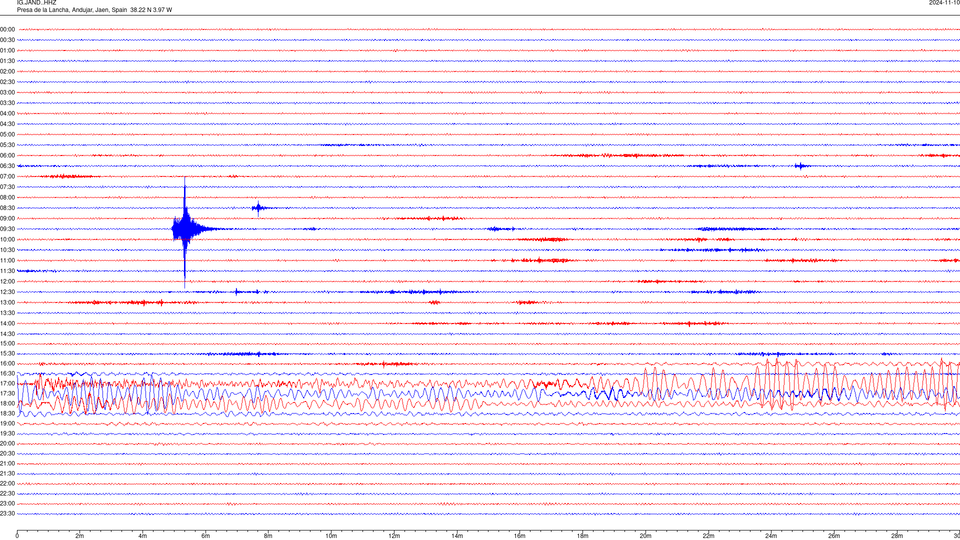This screenshot has width=960, height=540.
Task: Select the 10:00 time label
Action: click(x=7, y=239)
